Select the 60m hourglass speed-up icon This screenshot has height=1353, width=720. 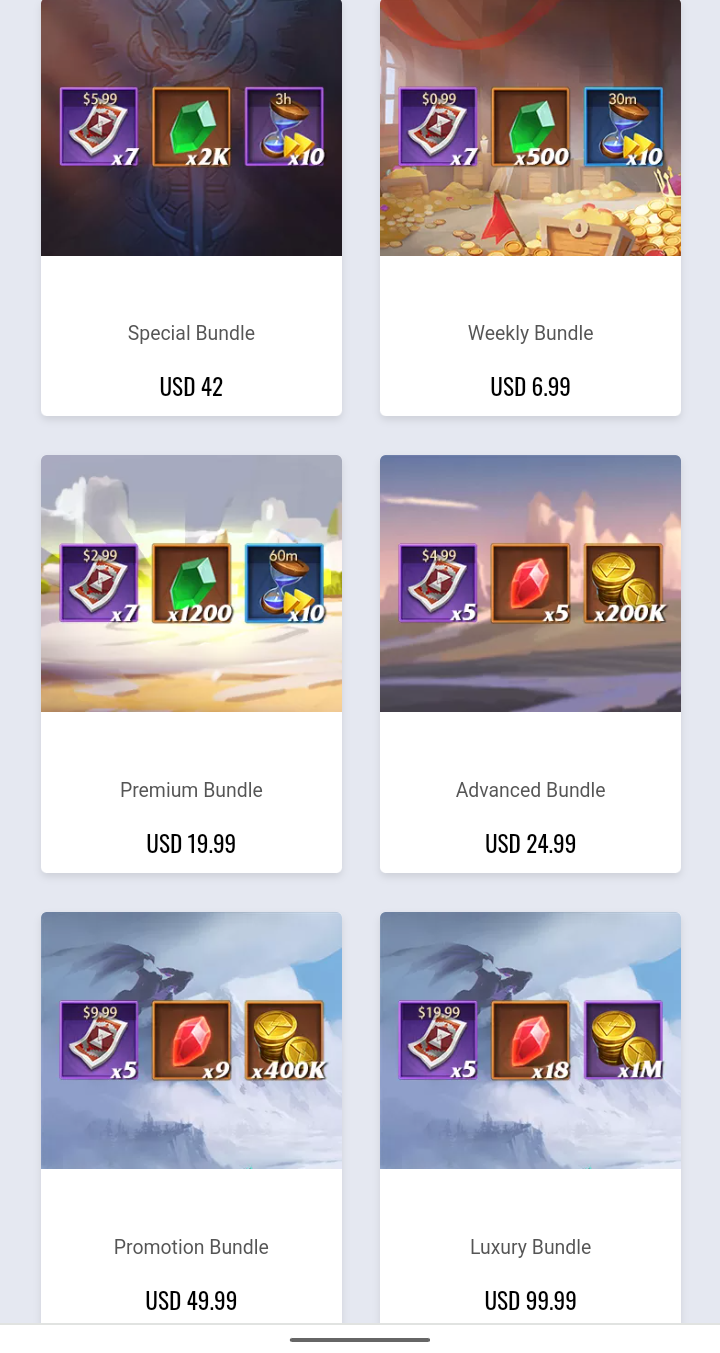[284, 583]
